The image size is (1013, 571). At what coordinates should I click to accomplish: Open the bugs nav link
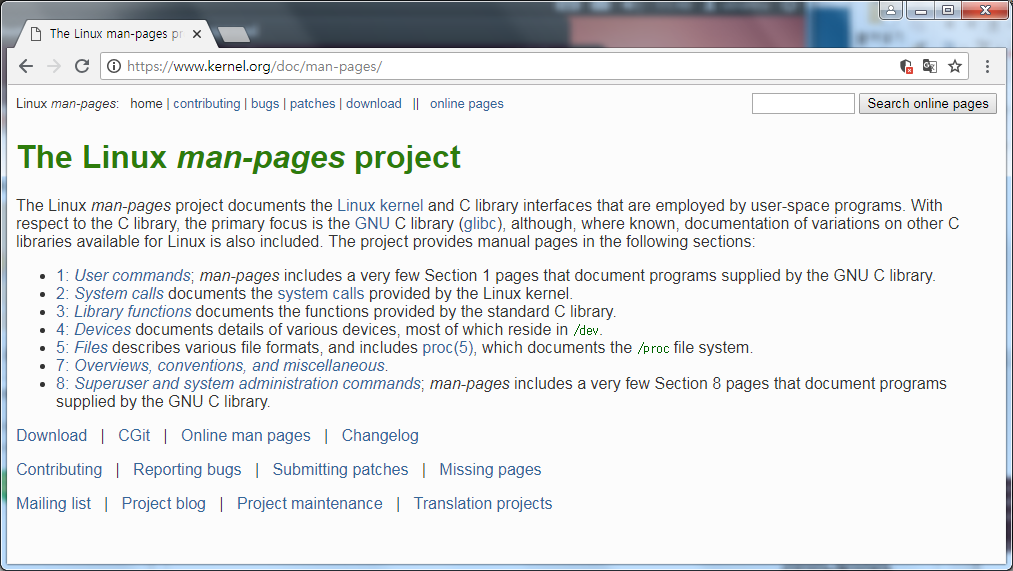pos(265,103)
